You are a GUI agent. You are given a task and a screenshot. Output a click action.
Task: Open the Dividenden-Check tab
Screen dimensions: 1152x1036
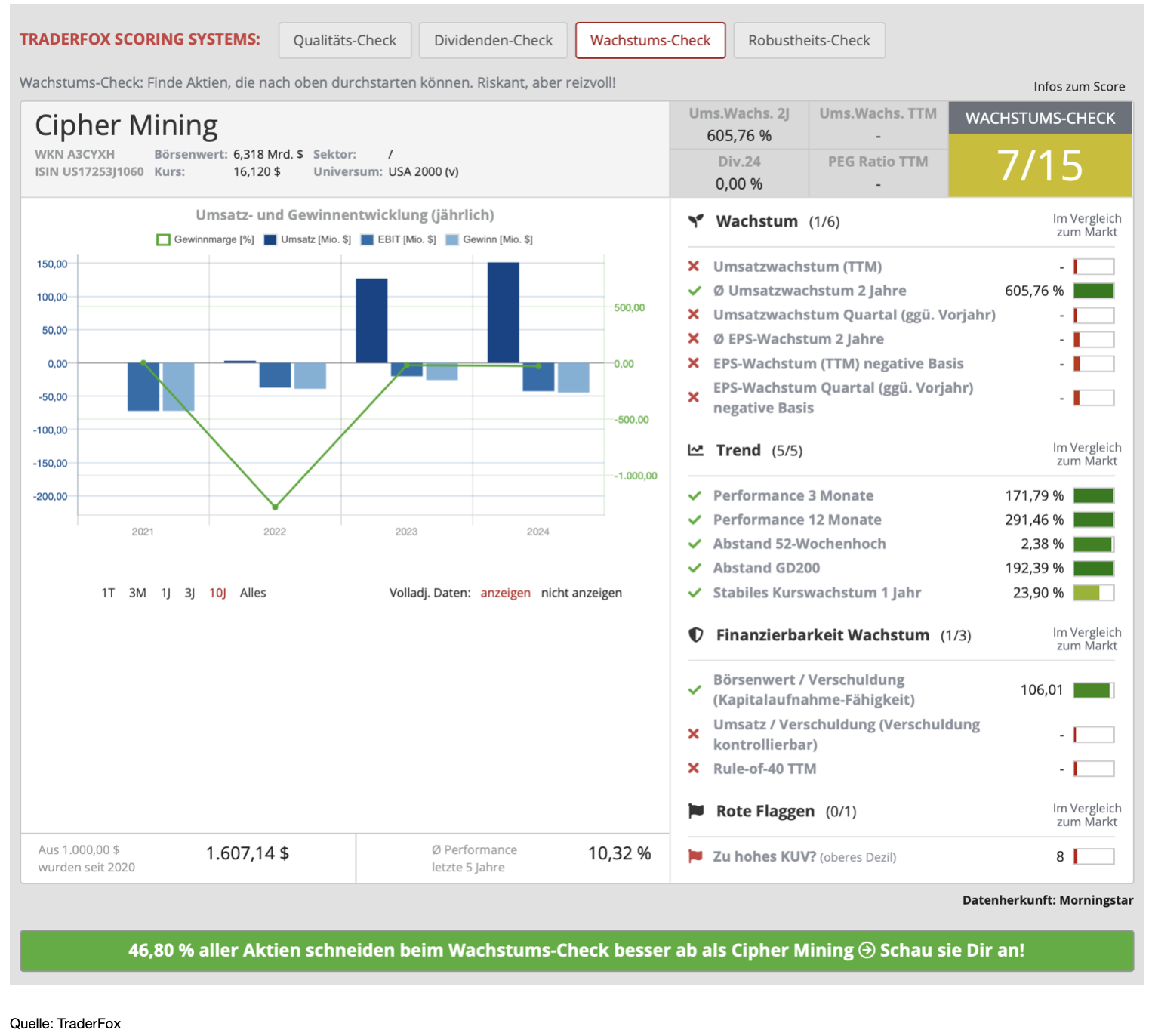pyautogui.click(x=493, y=40)
